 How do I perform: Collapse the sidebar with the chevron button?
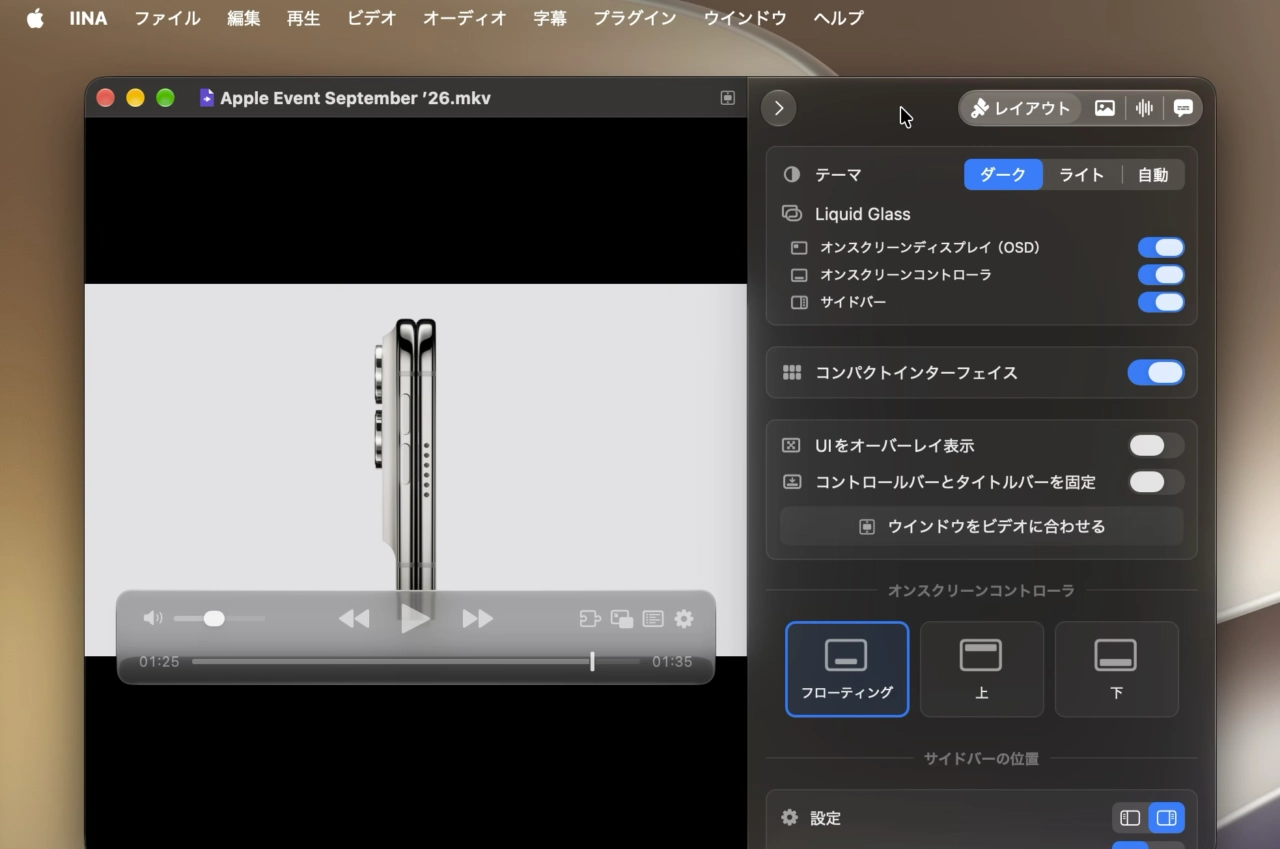click(x=778, y=108)
